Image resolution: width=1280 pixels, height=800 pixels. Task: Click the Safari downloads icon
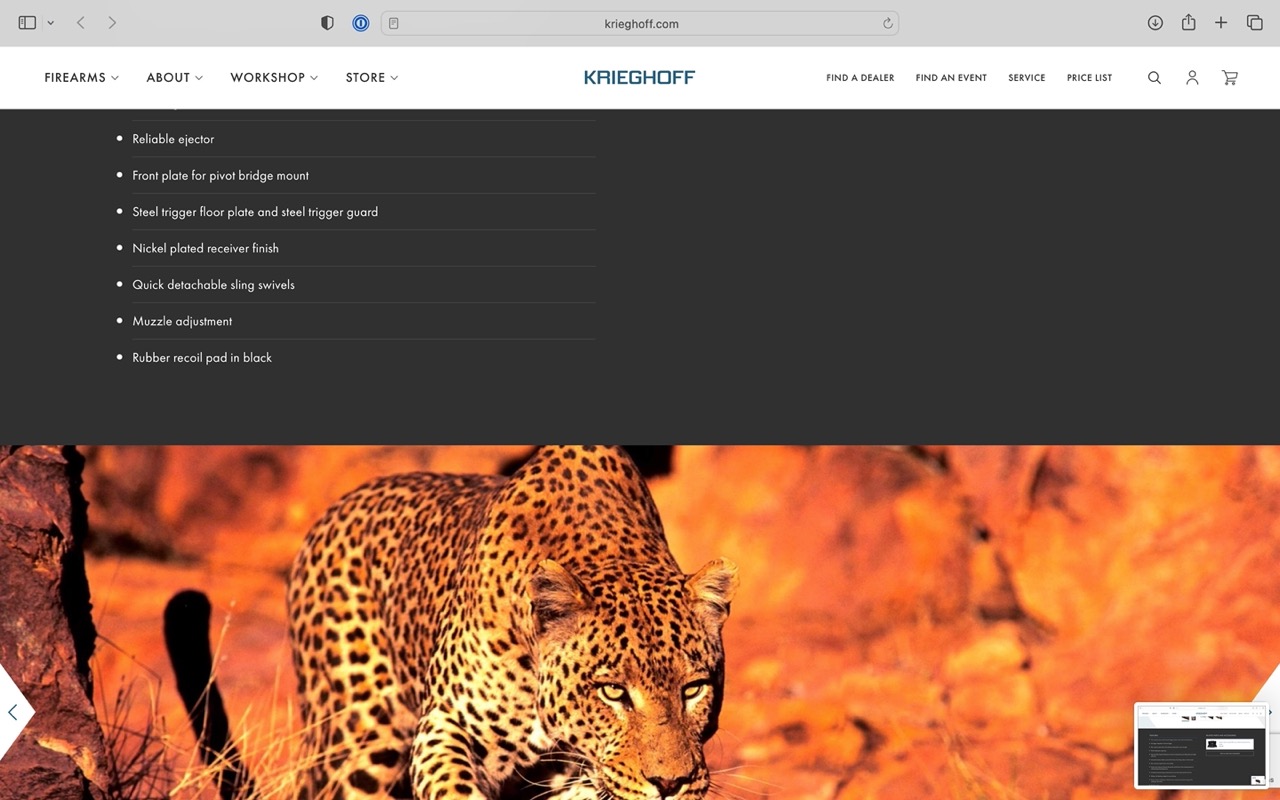click(x=1155, y=23)
